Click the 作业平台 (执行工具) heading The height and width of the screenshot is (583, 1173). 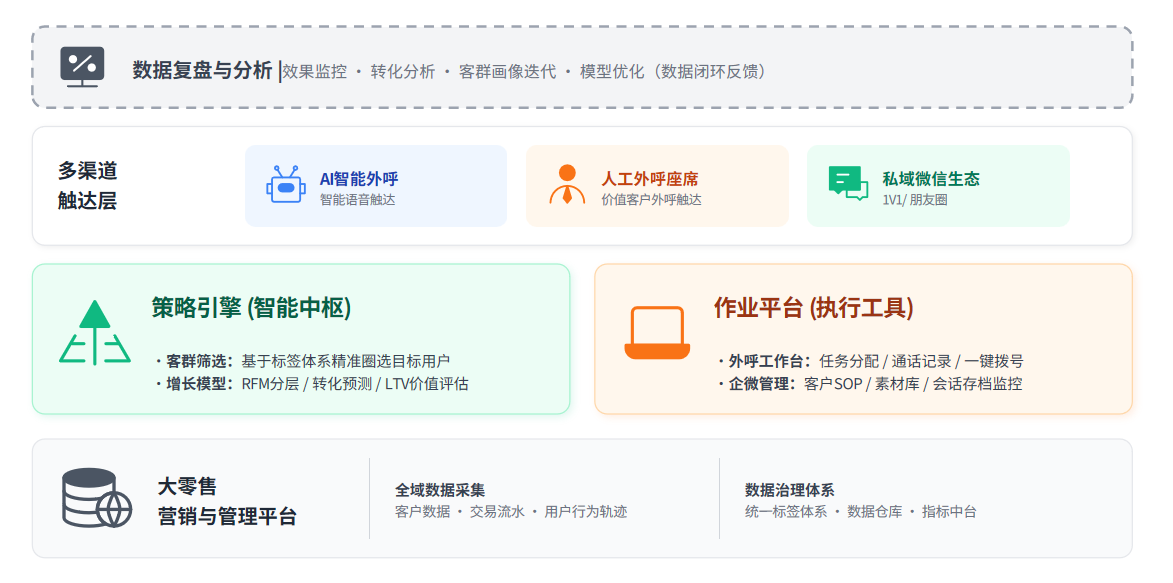(x=814, y=308)
